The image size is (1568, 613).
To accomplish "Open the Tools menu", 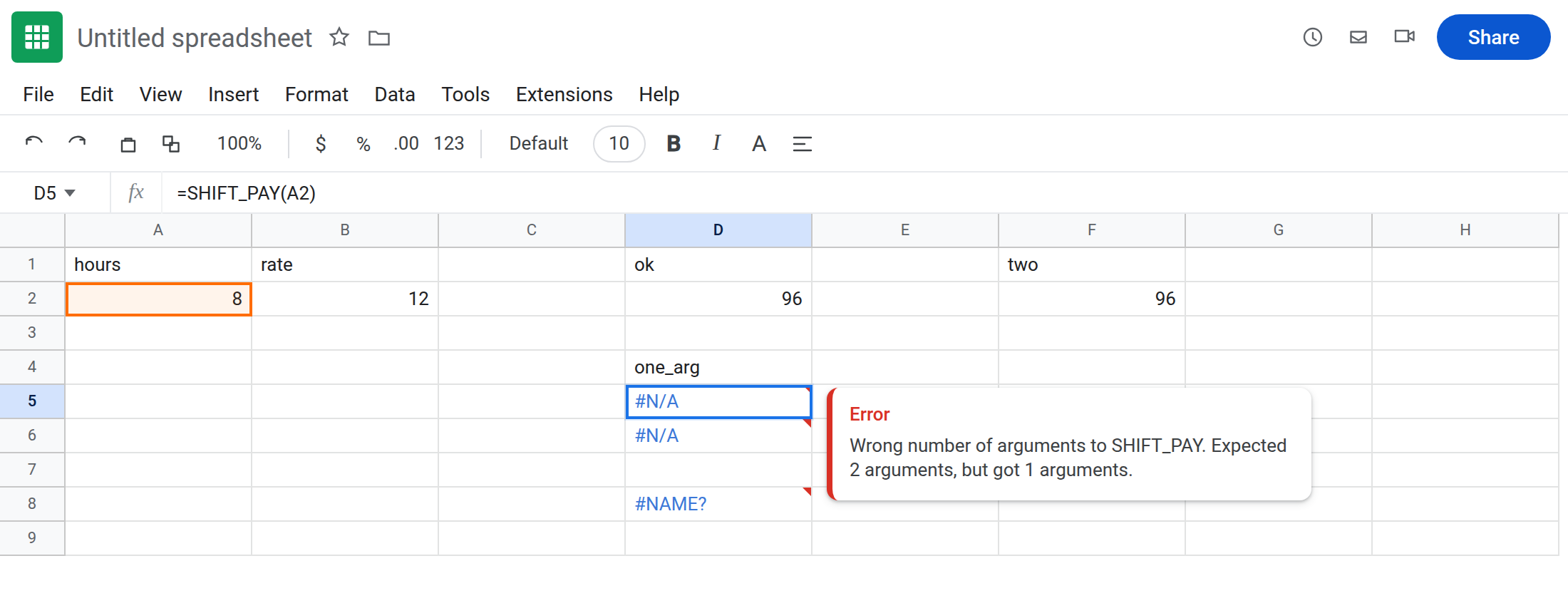I will tap(465, 94).
